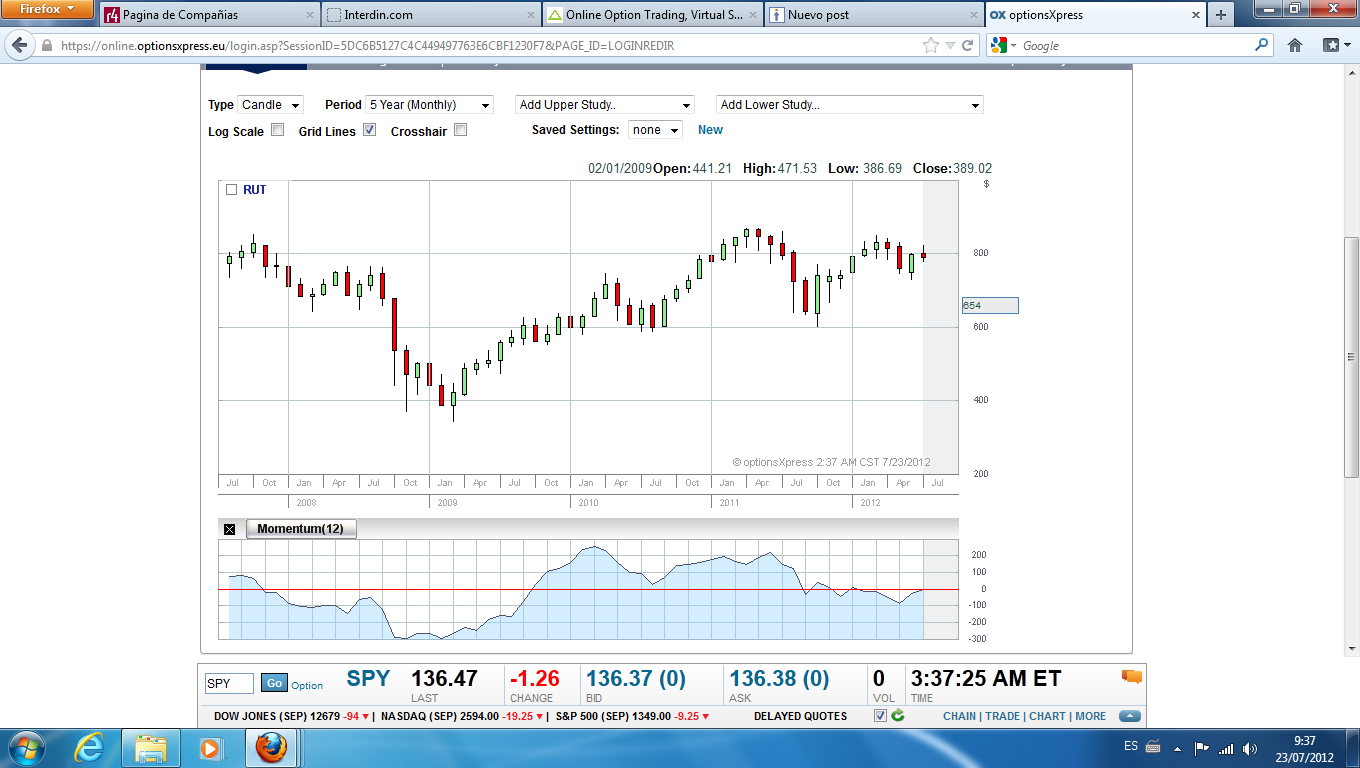Image resolution: width=1360 pixels, height=768 pixels.
Task: Click the New saved settings link
Action: 710,130
